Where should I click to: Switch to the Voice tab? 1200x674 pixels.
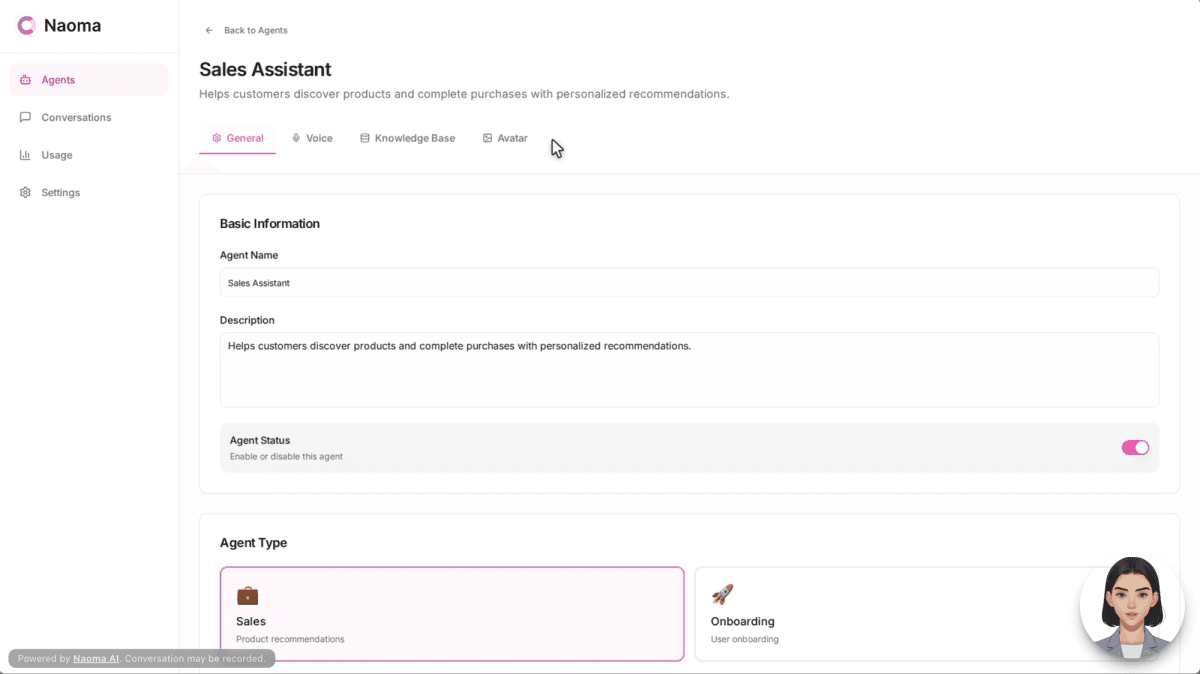tap(312, 138)
